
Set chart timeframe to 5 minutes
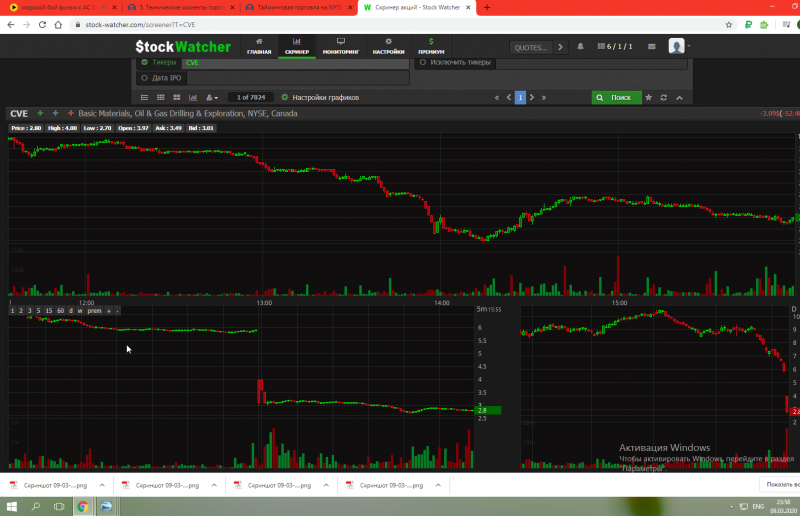pyautogui.click(x=38, y=311)
